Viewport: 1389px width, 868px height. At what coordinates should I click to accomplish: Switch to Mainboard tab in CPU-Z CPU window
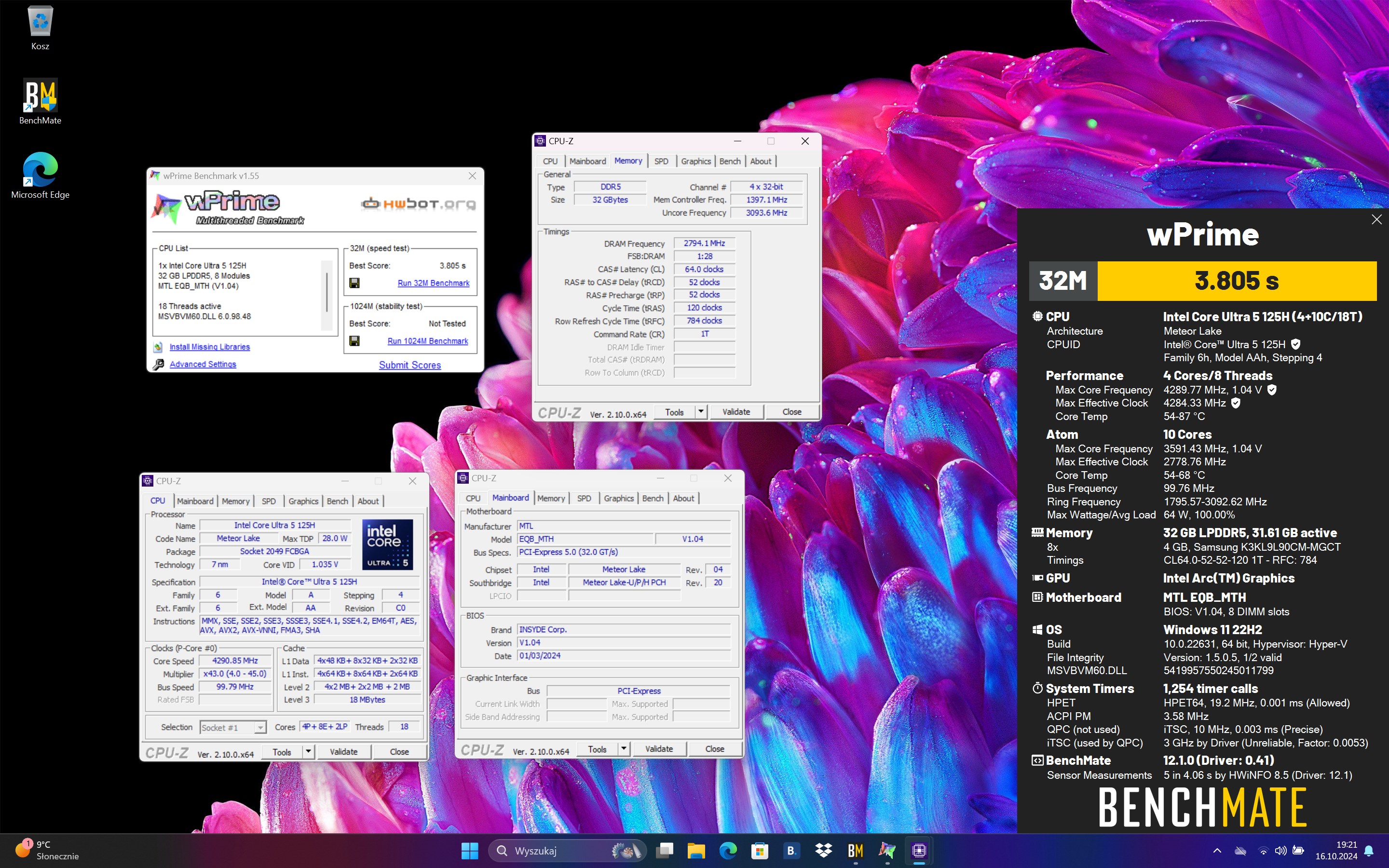pyautogui.click(x=194, y=501)
